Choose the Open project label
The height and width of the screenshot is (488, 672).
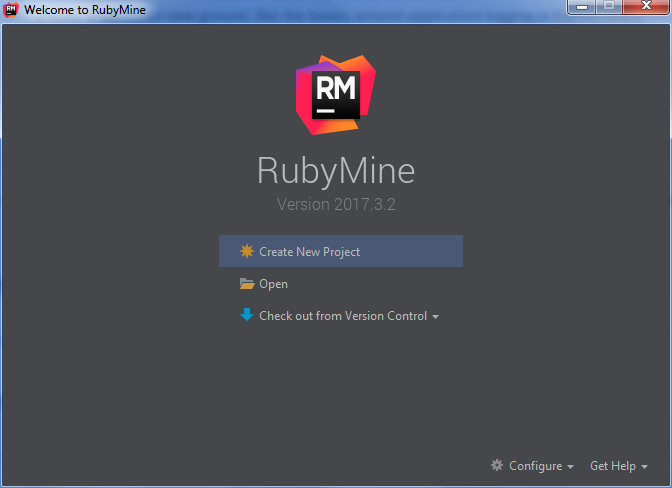tap(273, 284)
